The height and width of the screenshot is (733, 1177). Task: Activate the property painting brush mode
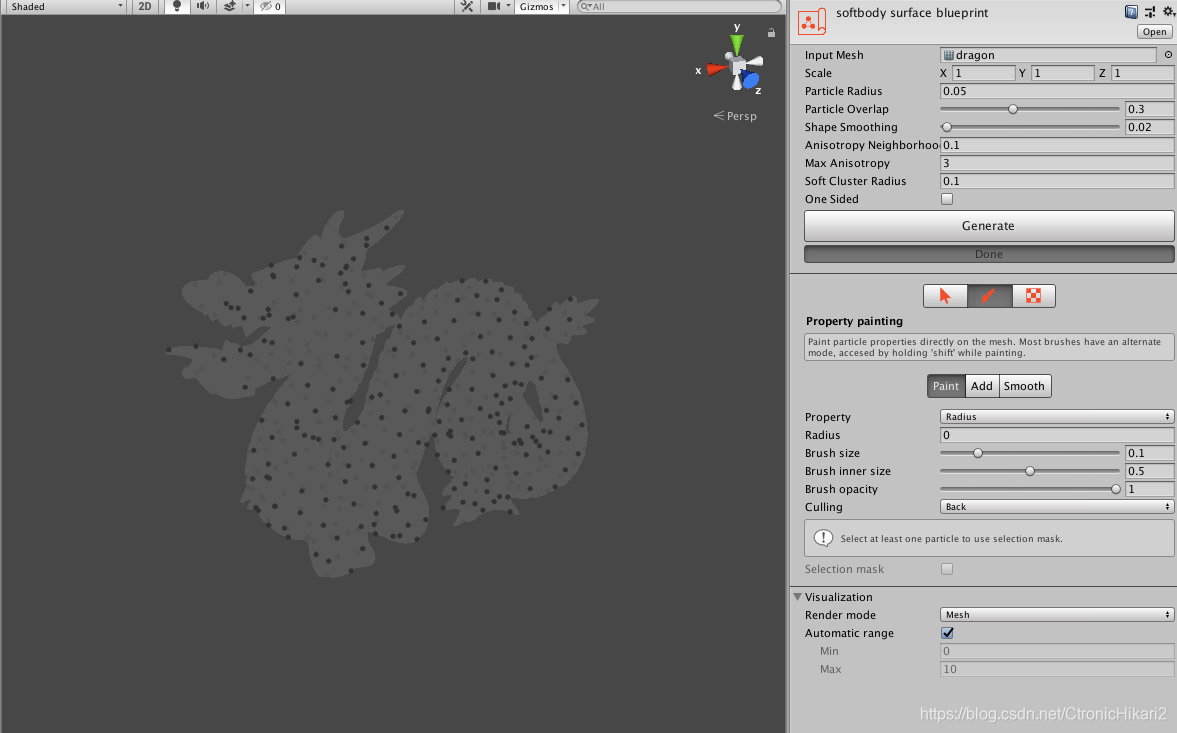(988, 295)
